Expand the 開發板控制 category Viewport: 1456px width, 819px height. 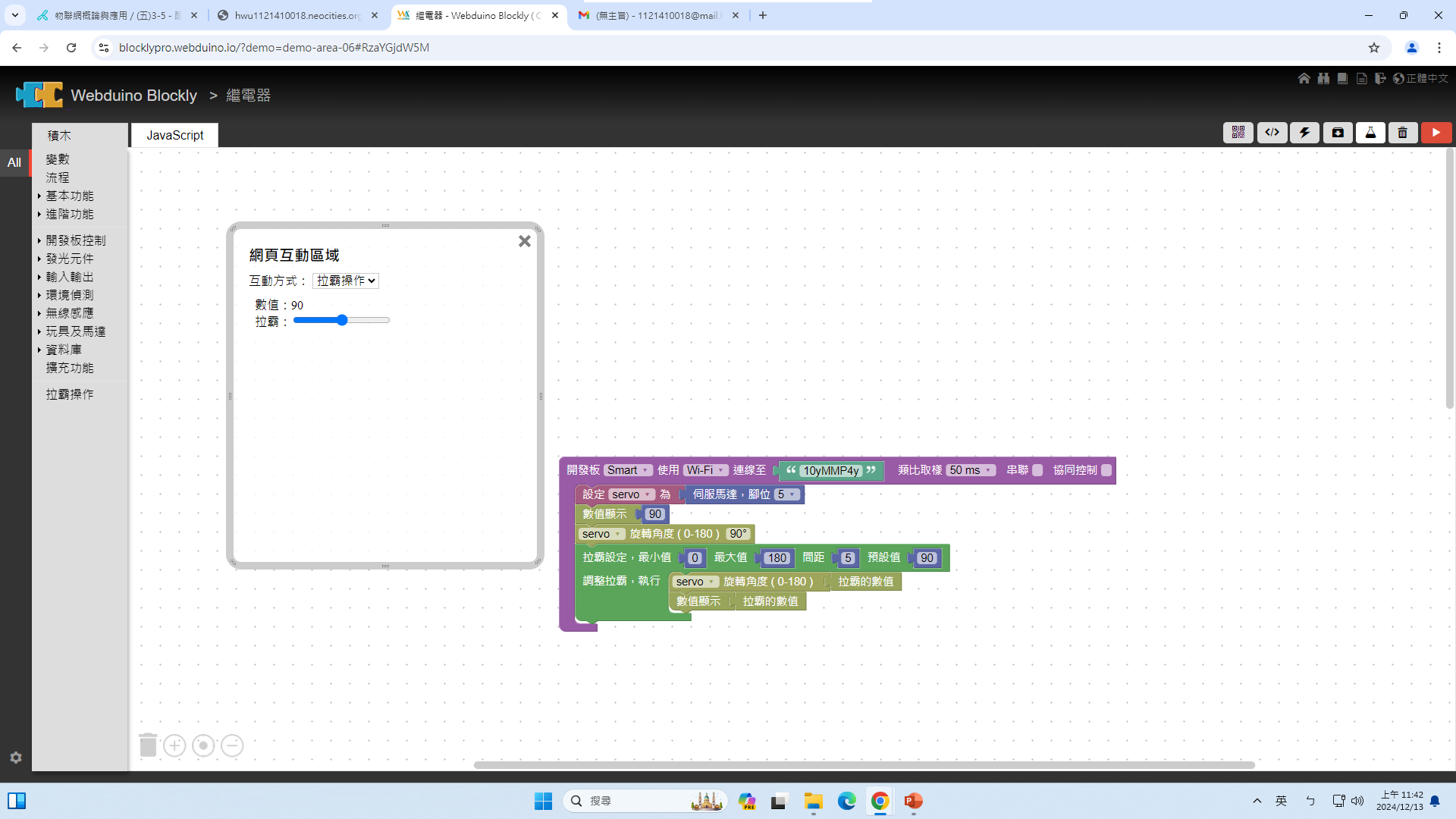pyautogui.click(x=75, y=240)
